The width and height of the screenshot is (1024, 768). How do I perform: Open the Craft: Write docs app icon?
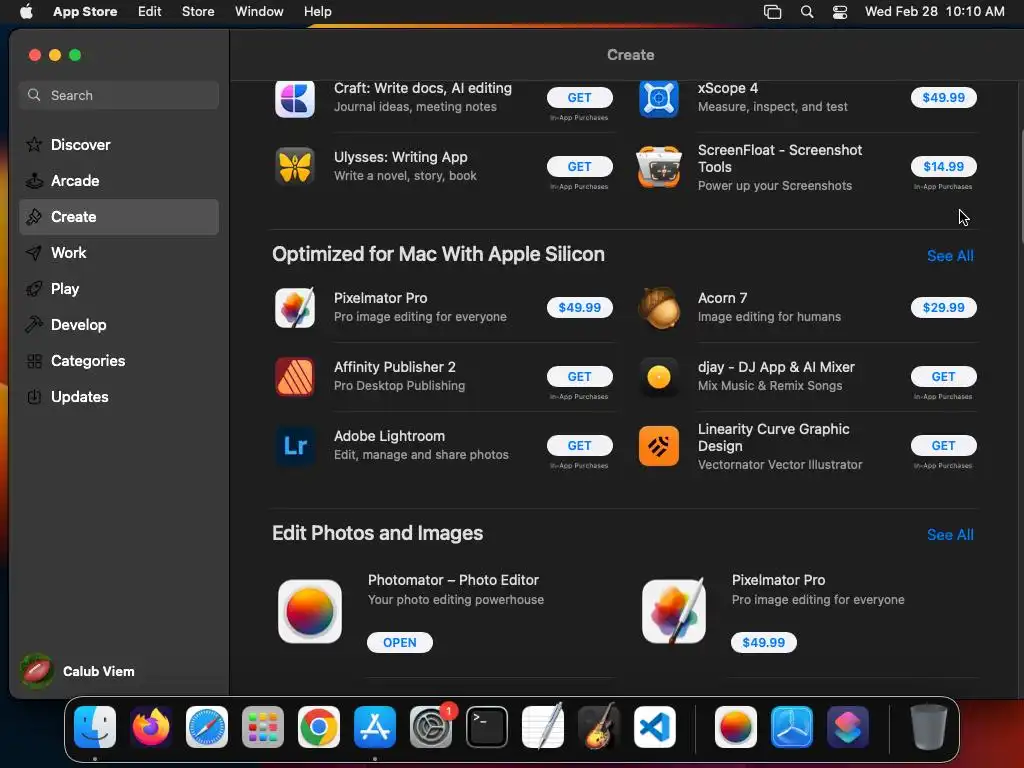click(295, 99)
